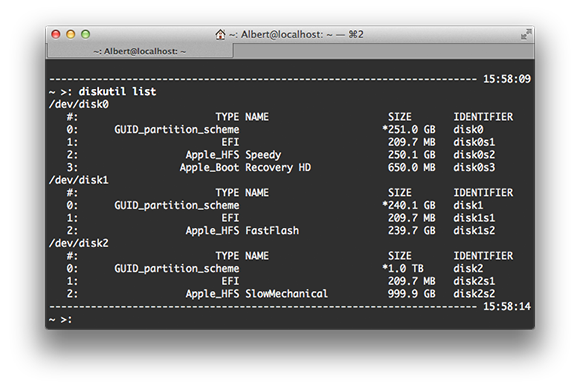This screenshot has height=388, width=580.
Task: Close the Terminal window with red button
Action: tap(56, 34)
